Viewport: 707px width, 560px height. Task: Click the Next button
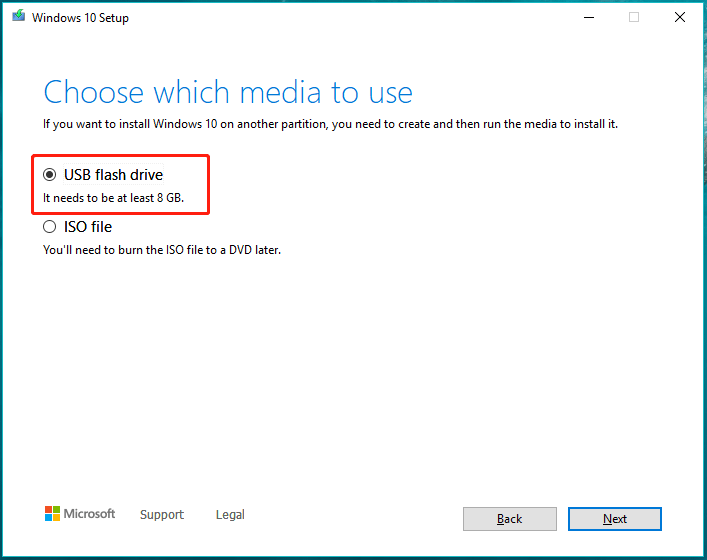click(x=615, y=519)
